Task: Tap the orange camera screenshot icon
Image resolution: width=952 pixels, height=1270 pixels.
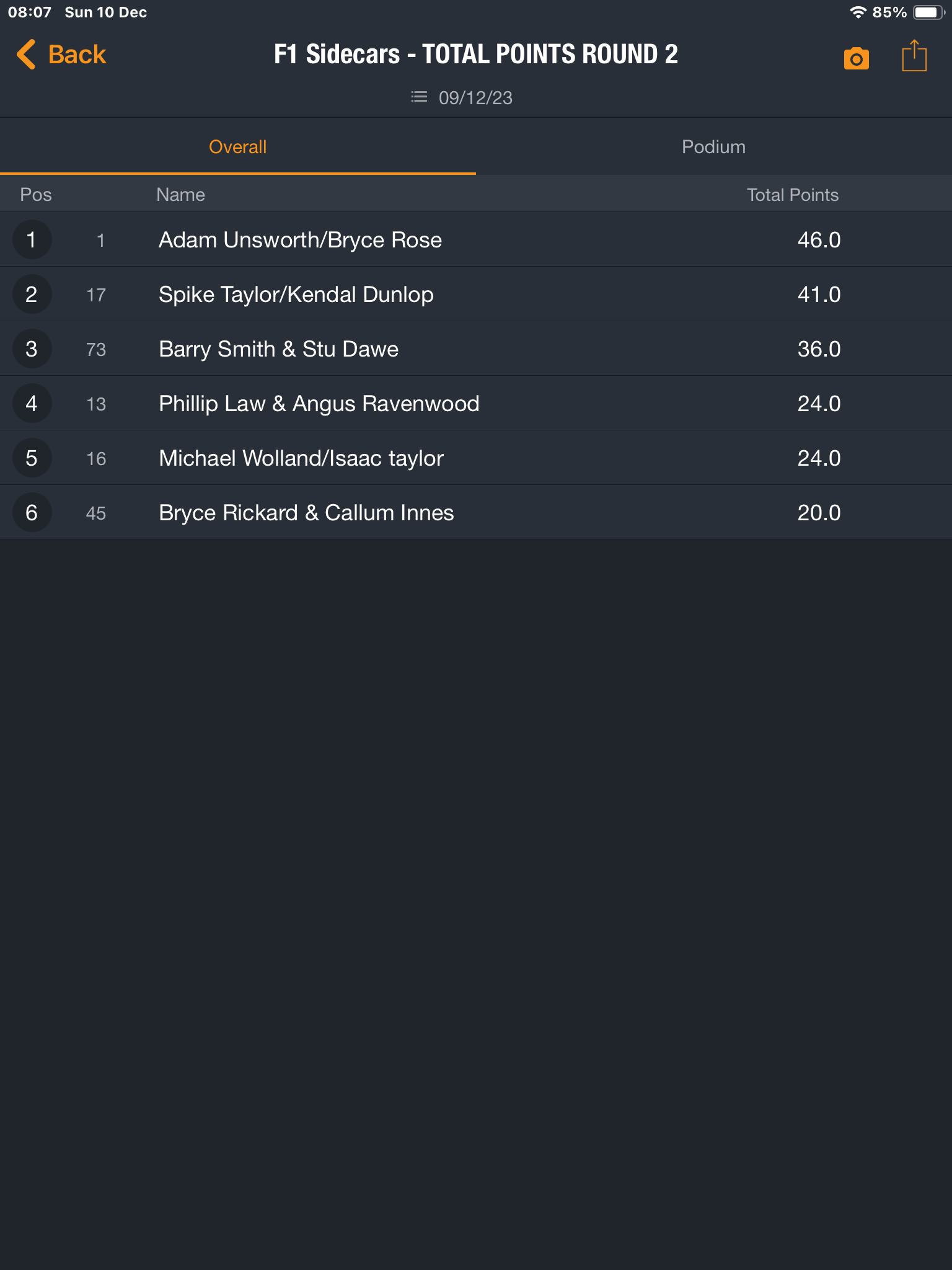Action: click(x=856, y=58)
